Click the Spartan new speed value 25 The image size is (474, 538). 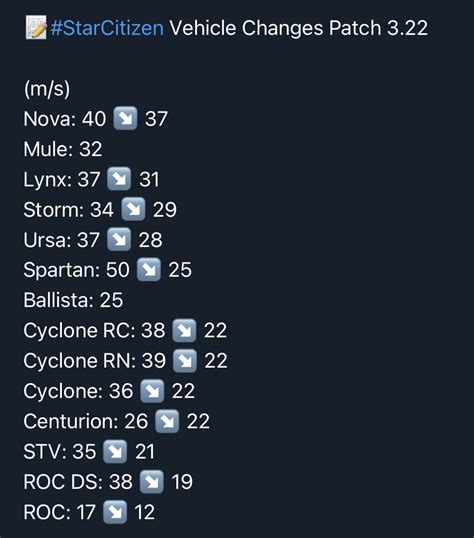click(x=180, y=270)
